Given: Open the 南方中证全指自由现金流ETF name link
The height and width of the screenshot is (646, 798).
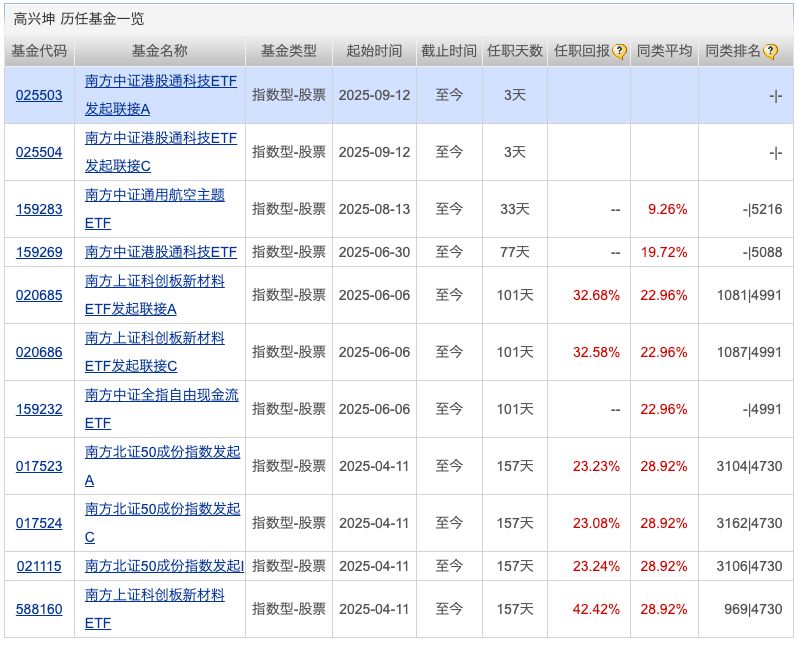Looking at the screenshot, I should [161, 408].
